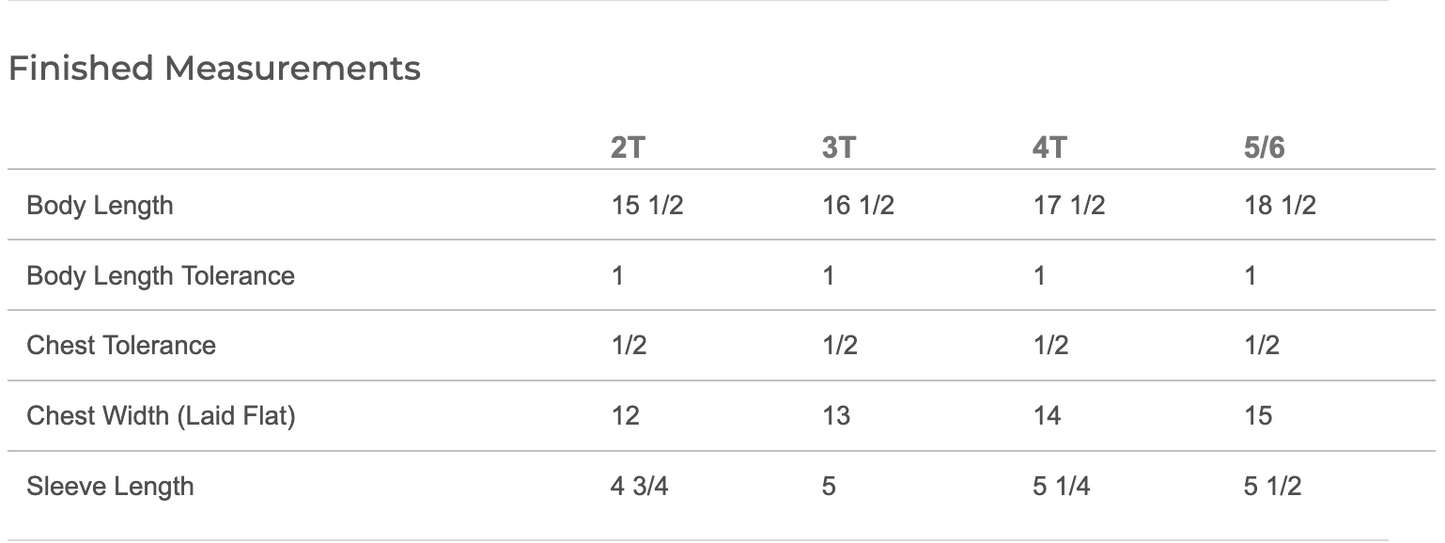Click the 18 1/2 body length value
1445x543 pixels.
click(x=1280, y=205)
